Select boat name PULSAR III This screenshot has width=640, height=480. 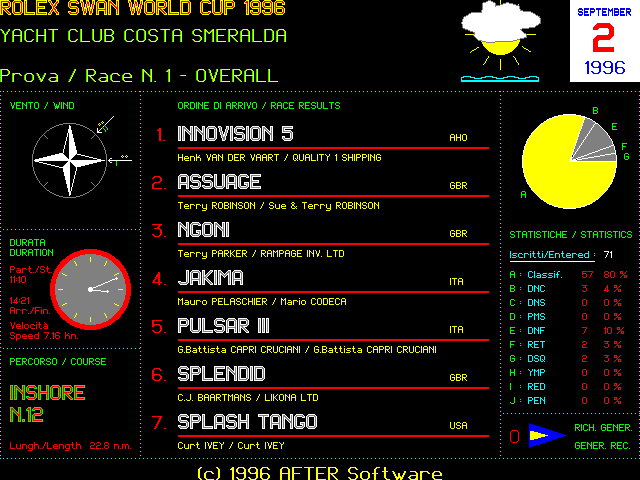(x=223, y=326)
